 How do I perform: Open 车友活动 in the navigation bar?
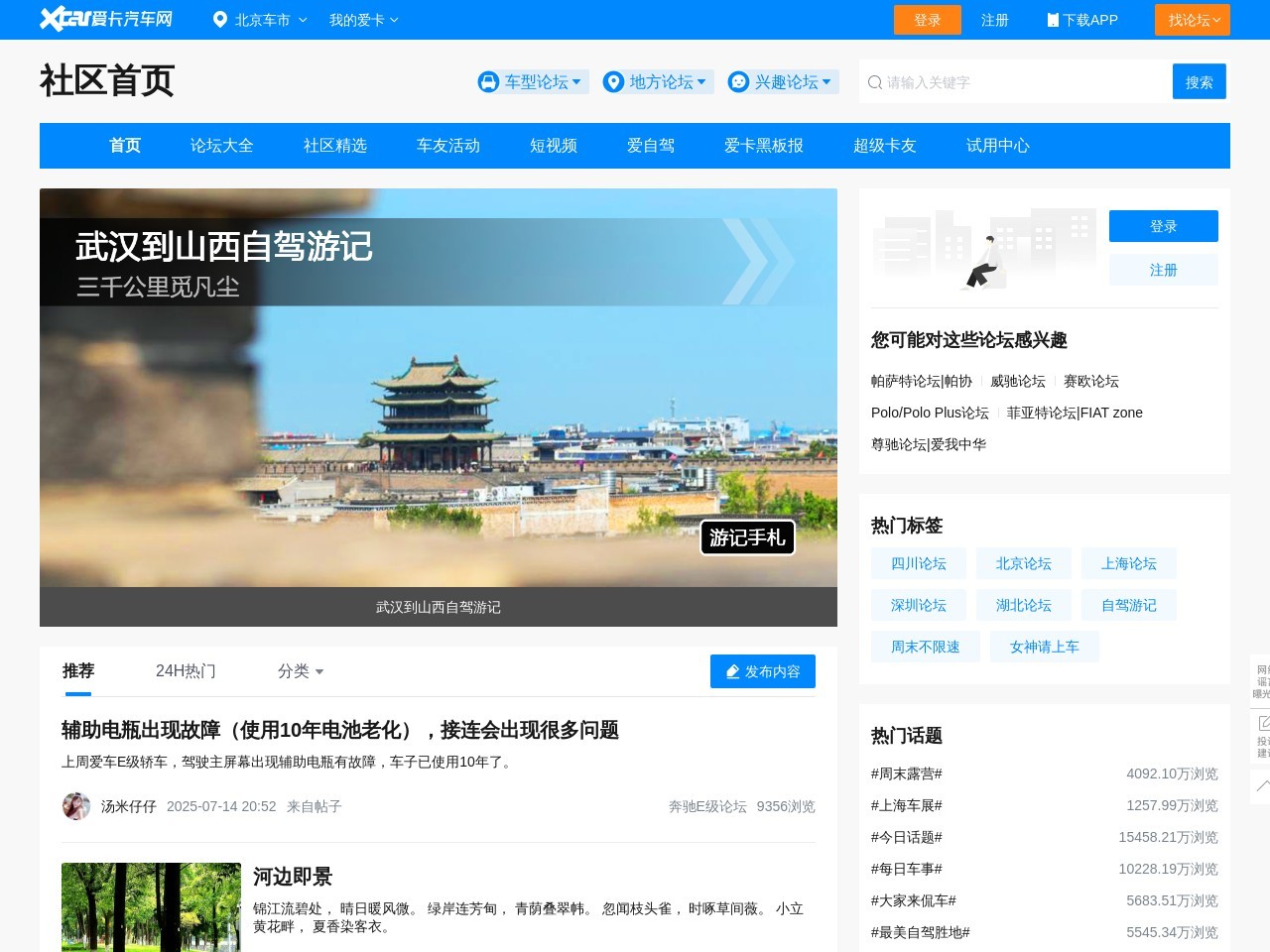[x=448, y=146]
